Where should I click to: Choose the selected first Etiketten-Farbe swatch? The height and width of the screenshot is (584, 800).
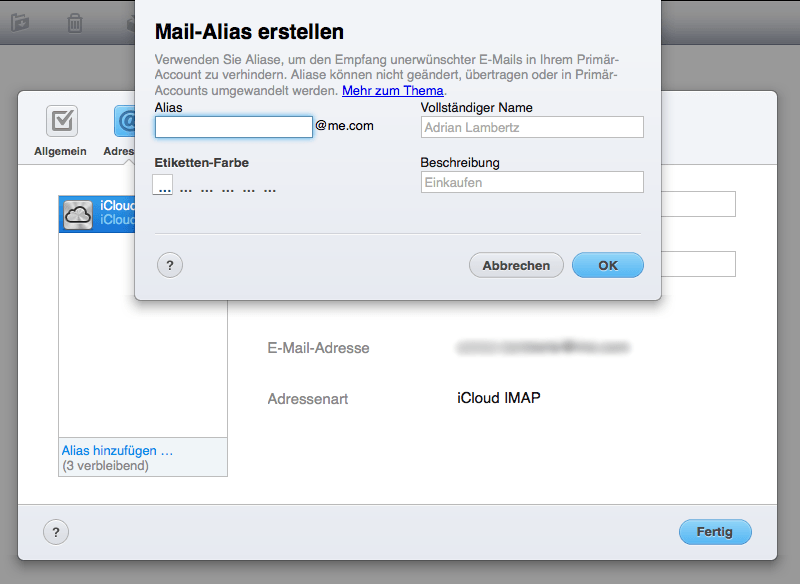pos(163,185)
